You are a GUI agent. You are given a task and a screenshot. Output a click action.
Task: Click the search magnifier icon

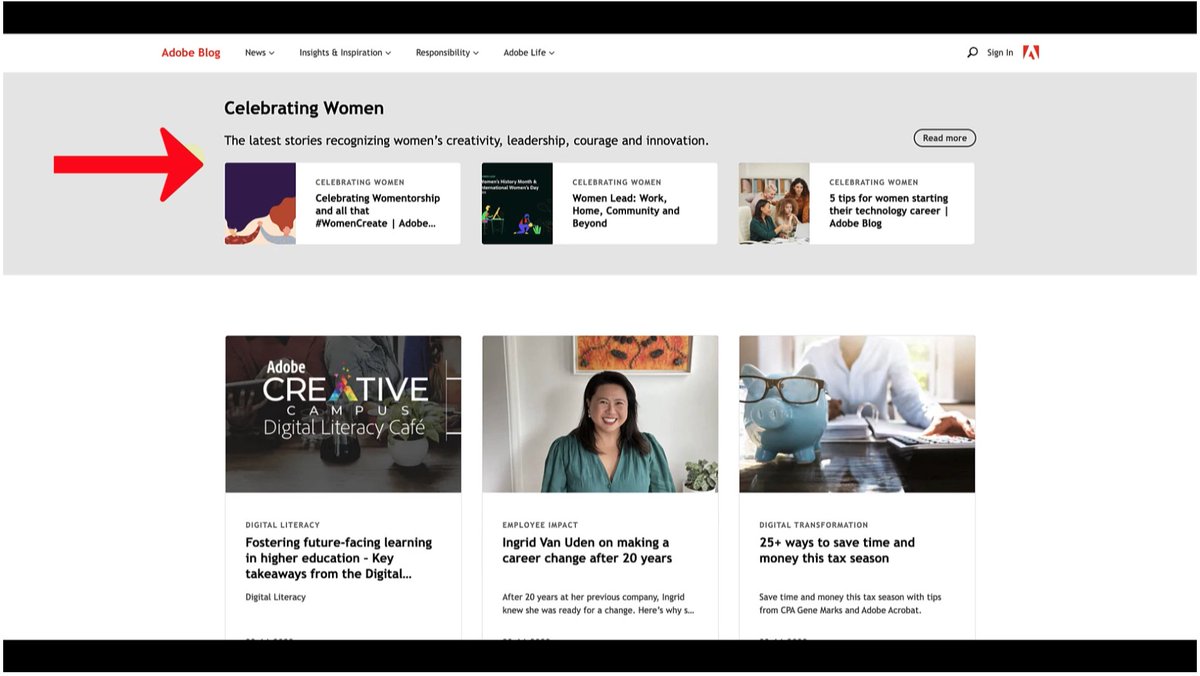(x=972, y=52)
